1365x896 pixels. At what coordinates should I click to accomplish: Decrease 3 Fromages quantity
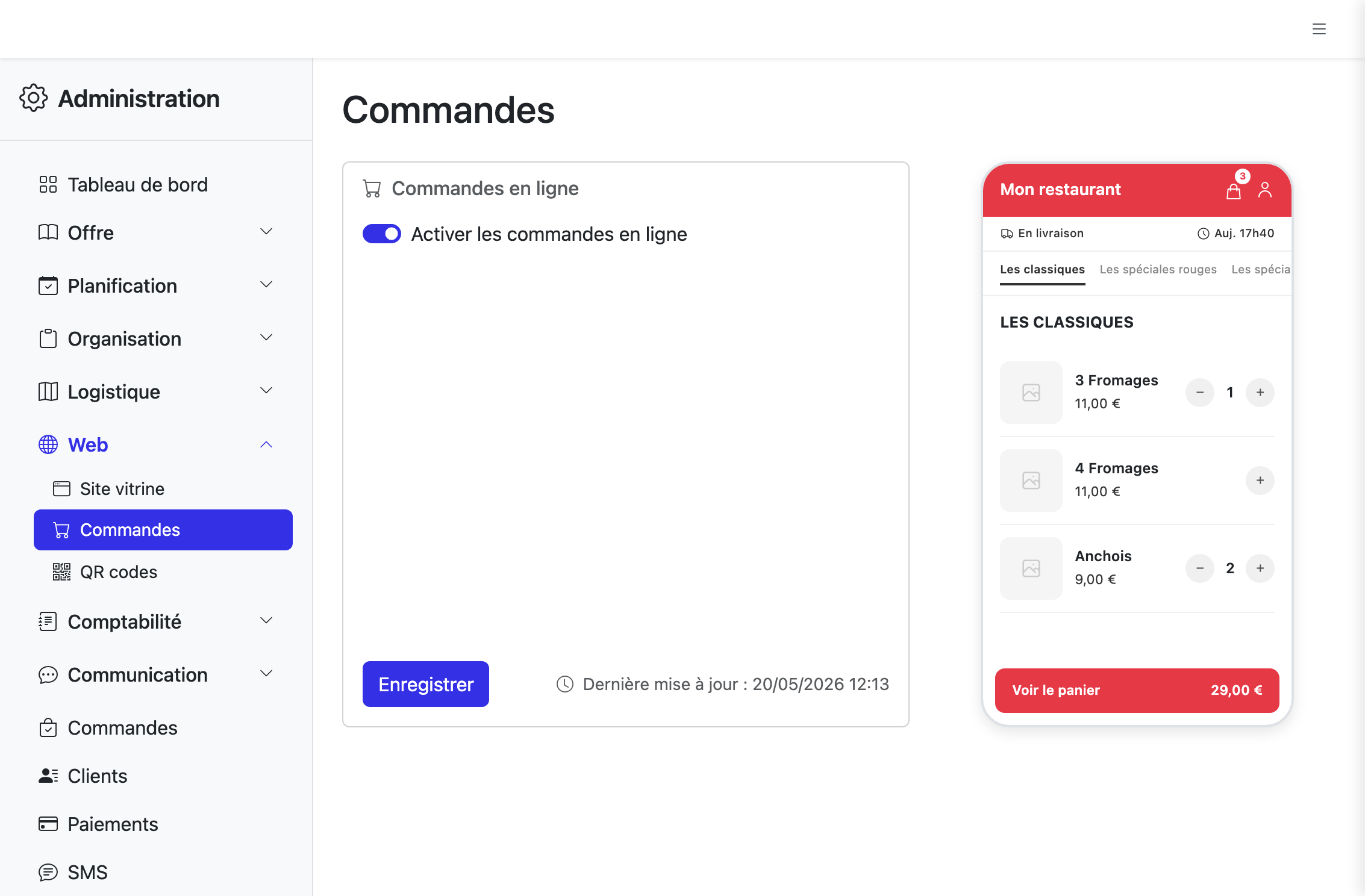coord(1200,393)
